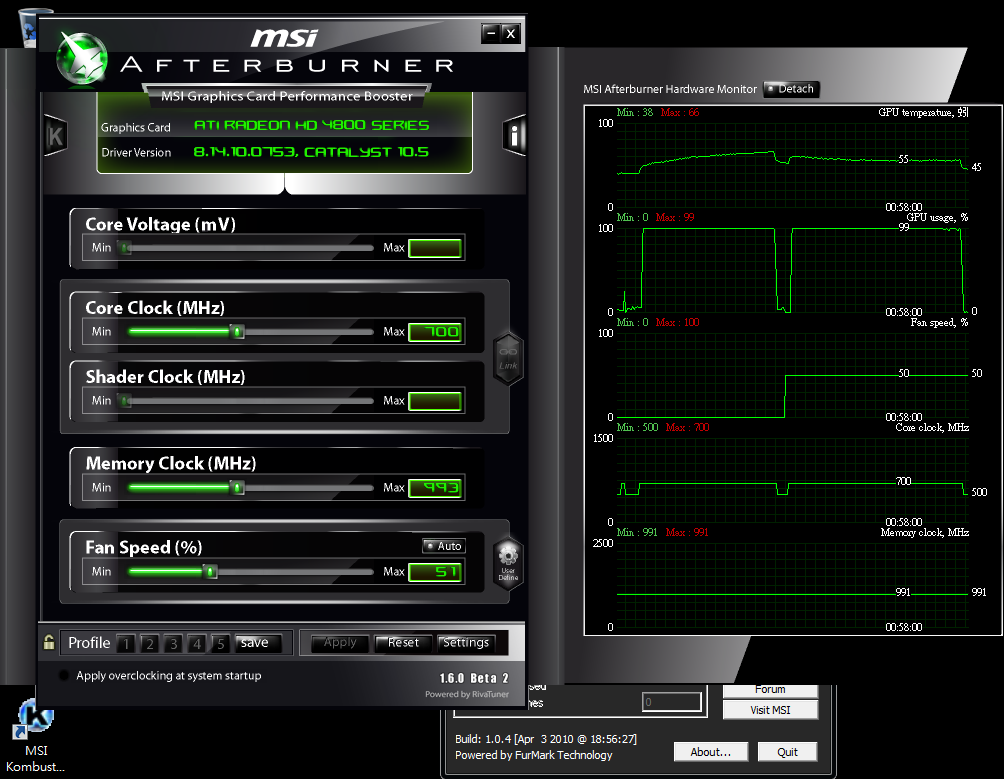1004x779 pixels.
Task: Click the Memory clock graph in the monitor
Action: 792,584
